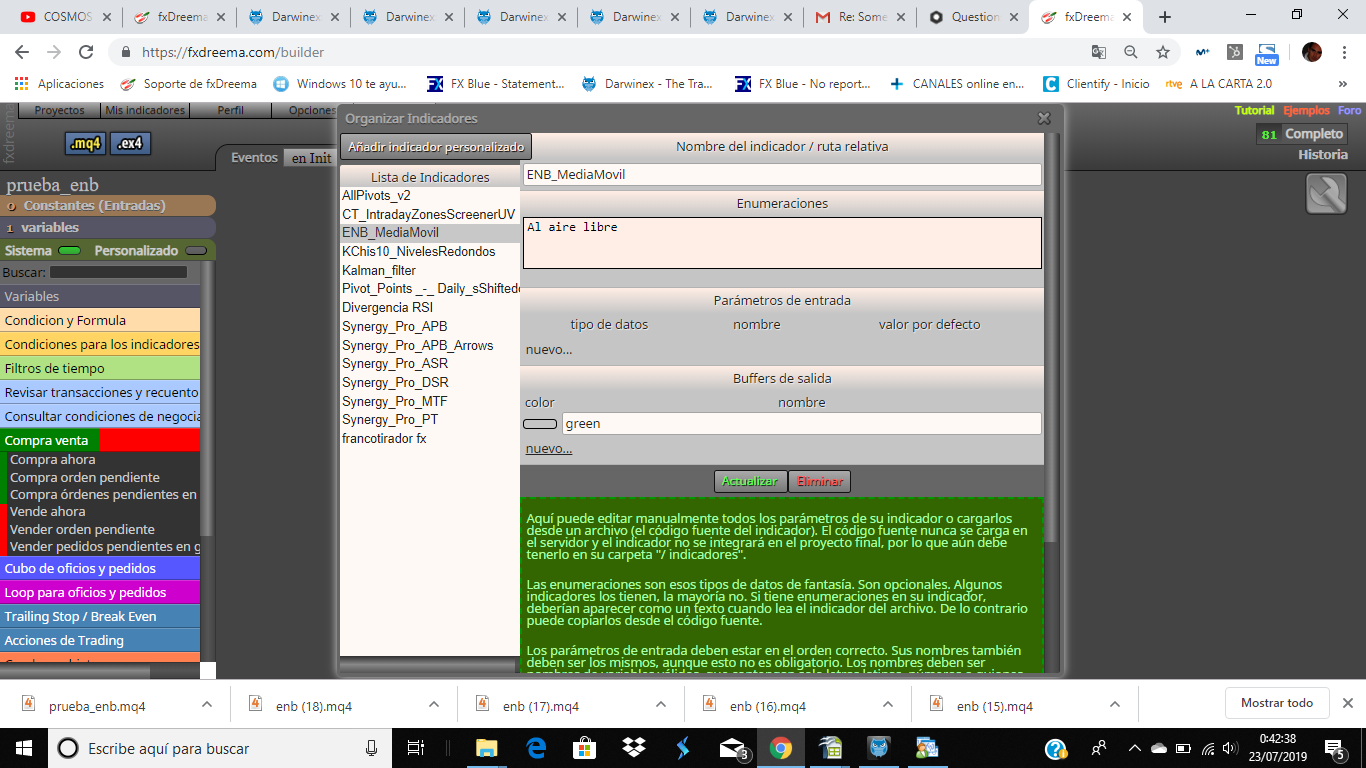Open Windows Task View

pyautogui.click(x=416, y=748)
